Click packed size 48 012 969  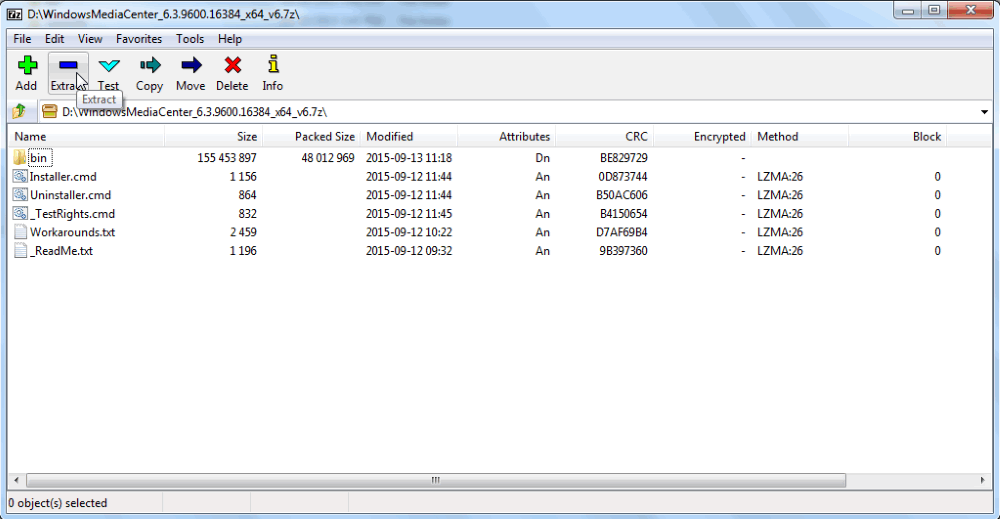click(x=328, y=158)
